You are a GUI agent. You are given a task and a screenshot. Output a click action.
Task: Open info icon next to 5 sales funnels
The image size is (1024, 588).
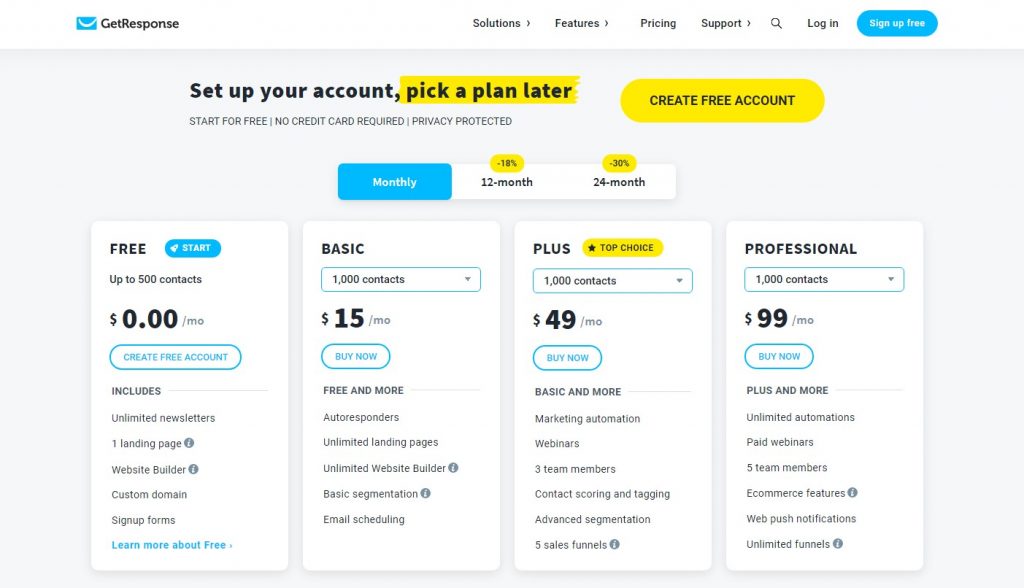(615, 544)
